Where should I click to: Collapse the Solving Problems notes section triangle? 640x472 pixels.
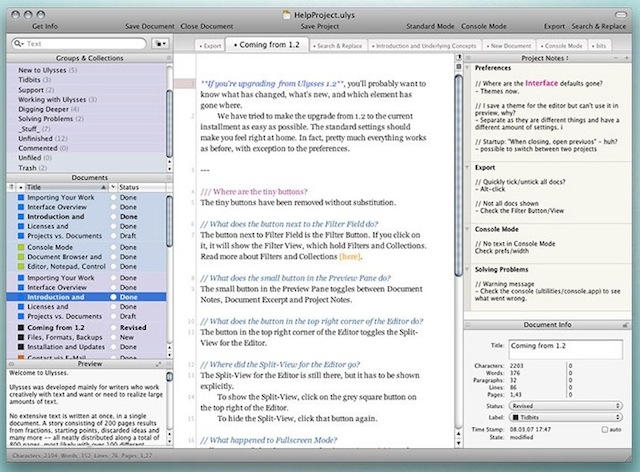click(468, 269)
